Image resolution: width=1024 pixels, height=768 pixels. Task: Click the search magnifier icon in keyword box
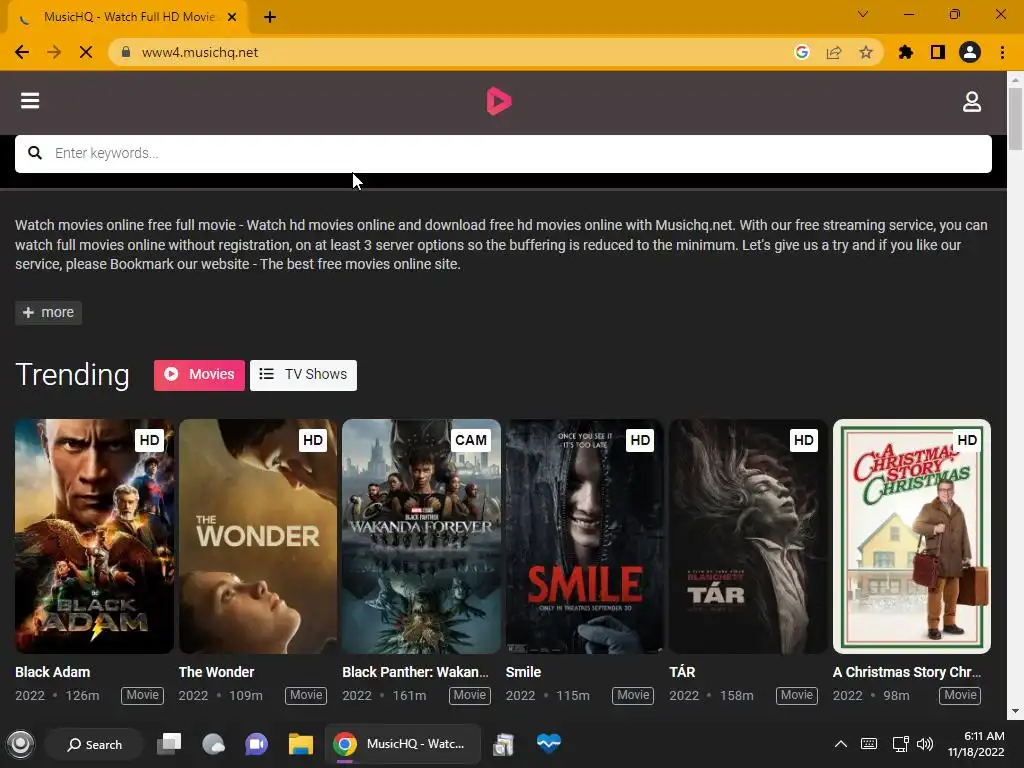35,153
